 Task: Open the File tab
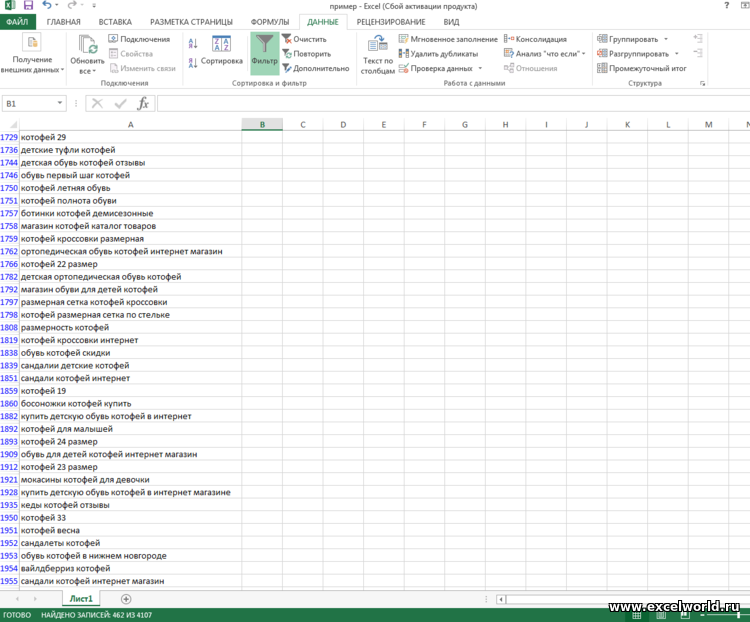[x=18, y=22]
